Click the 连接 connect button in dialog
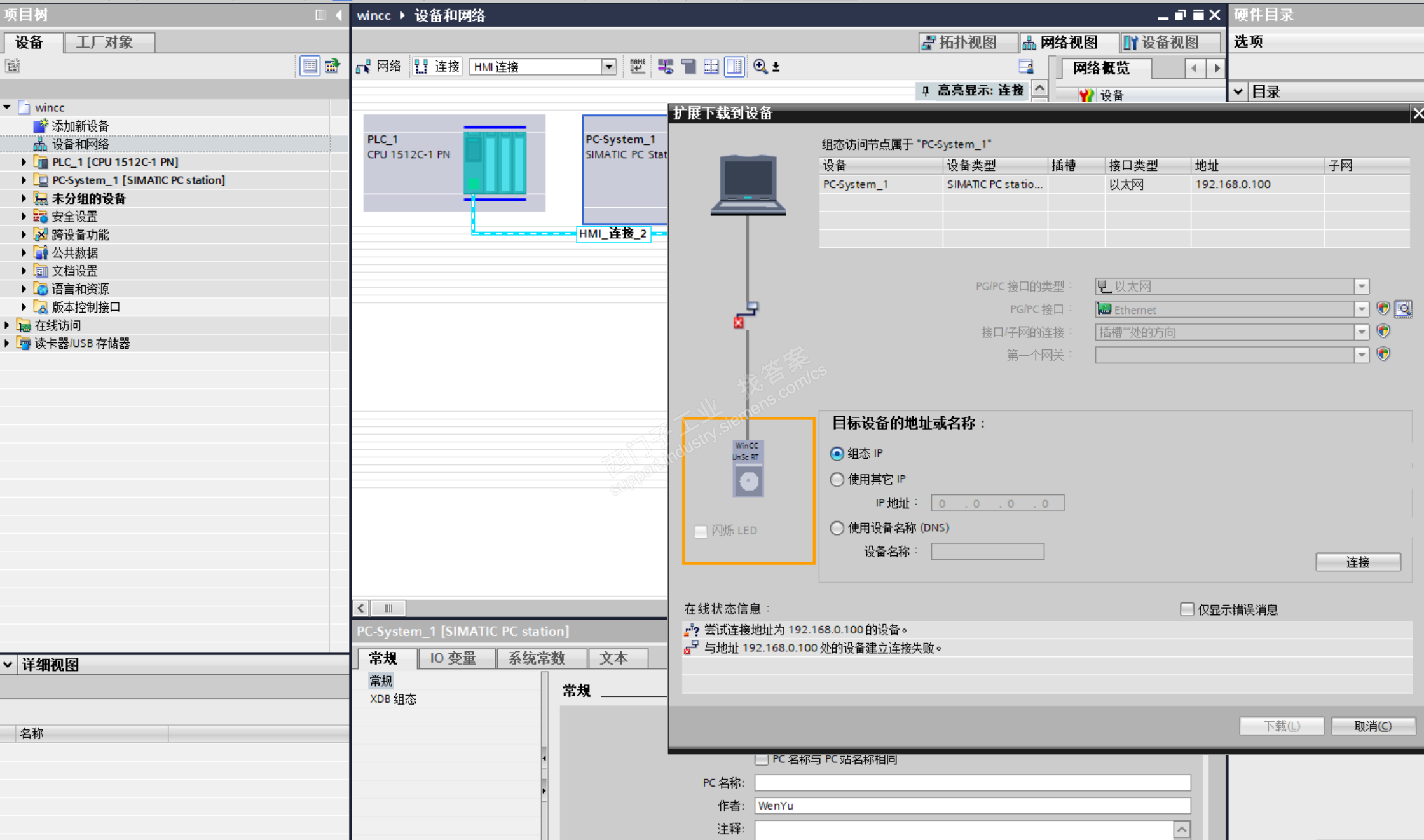This screenshot has height=840, width=1424. tap(1357, 562)
